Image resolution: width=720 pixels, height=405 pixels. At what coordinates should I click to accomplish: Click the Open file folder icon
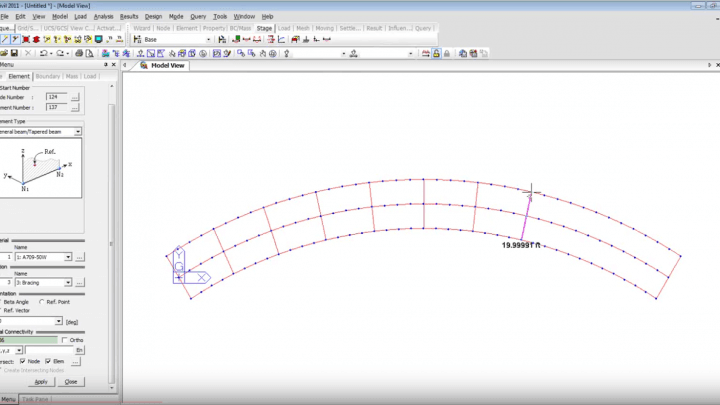4,54
